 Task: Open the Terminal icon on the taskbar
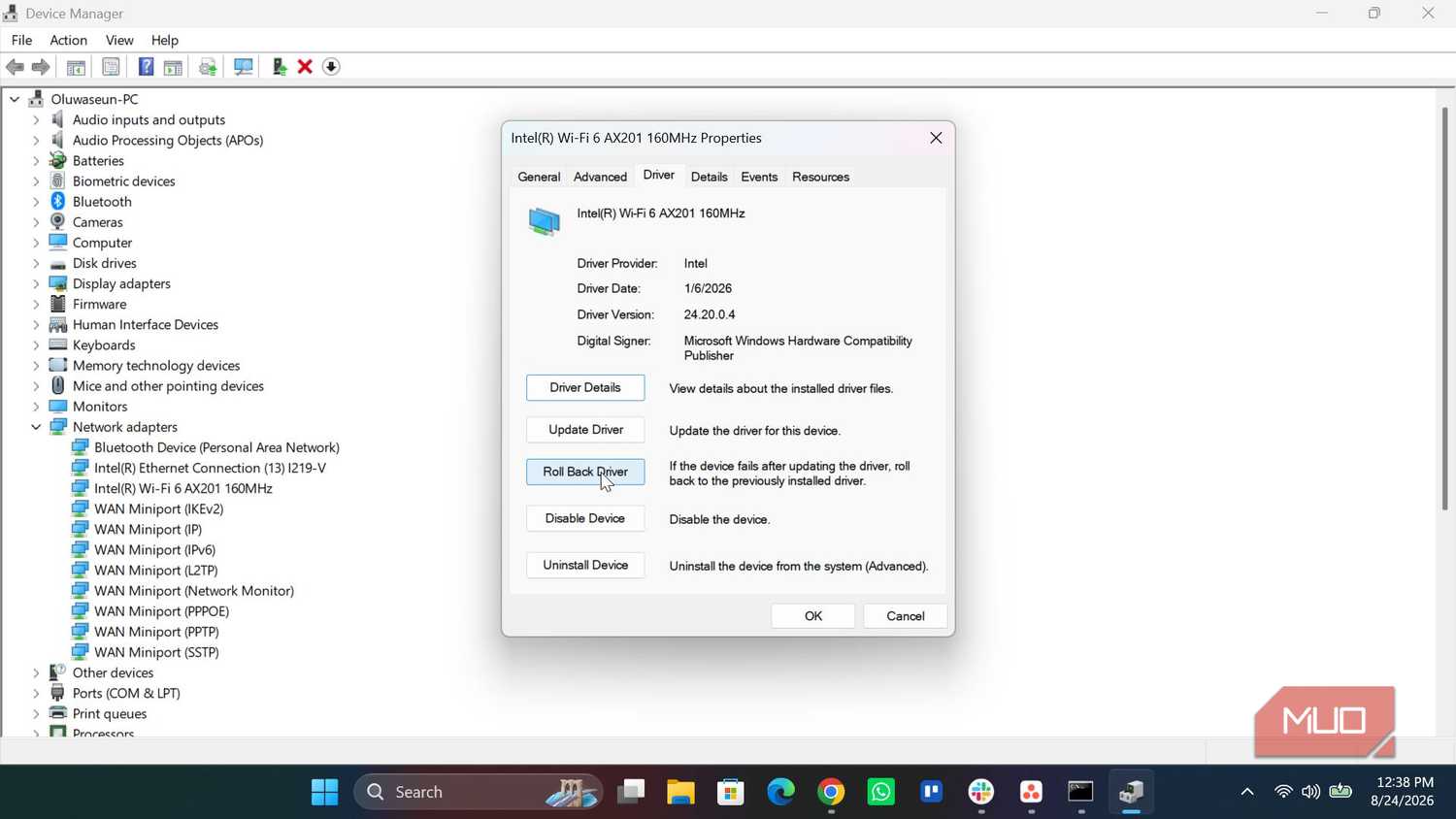1080,792
